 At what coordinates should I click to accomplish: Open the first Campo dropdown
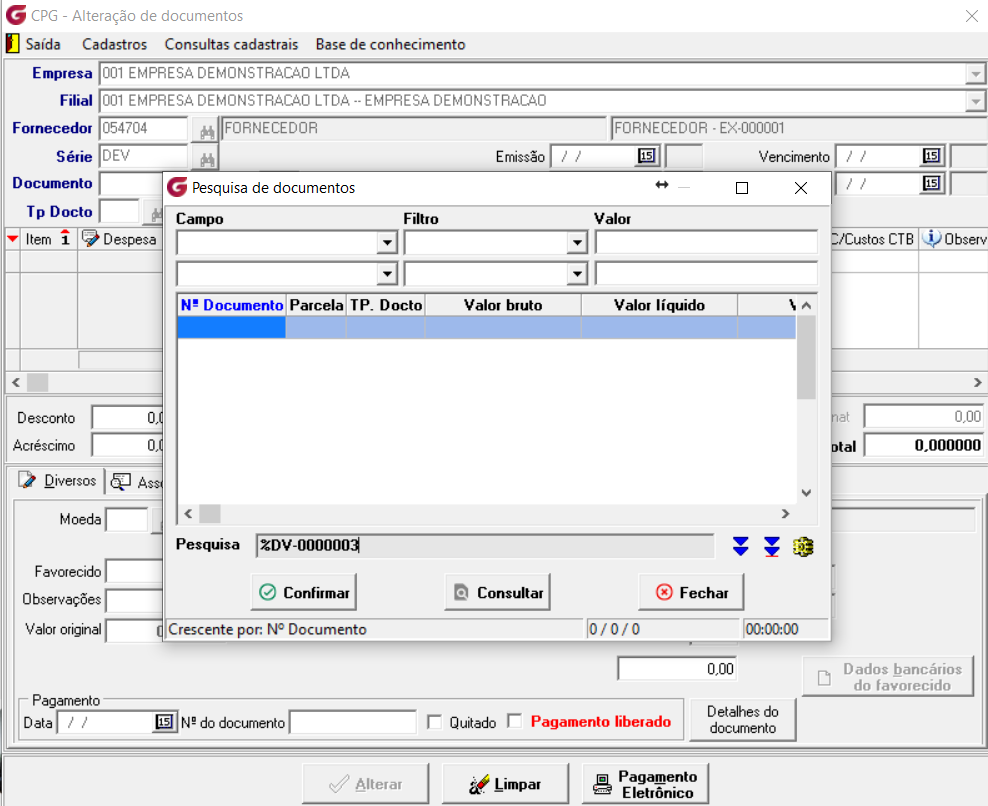click(x=387, y=242)
